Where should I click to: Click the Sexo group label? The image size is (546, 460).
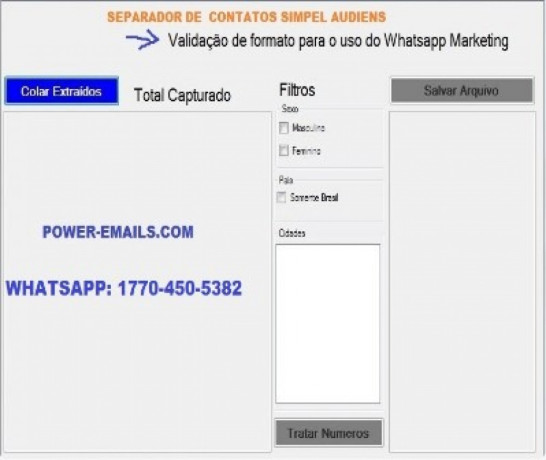pyautogui.click(x=290, y=109)
